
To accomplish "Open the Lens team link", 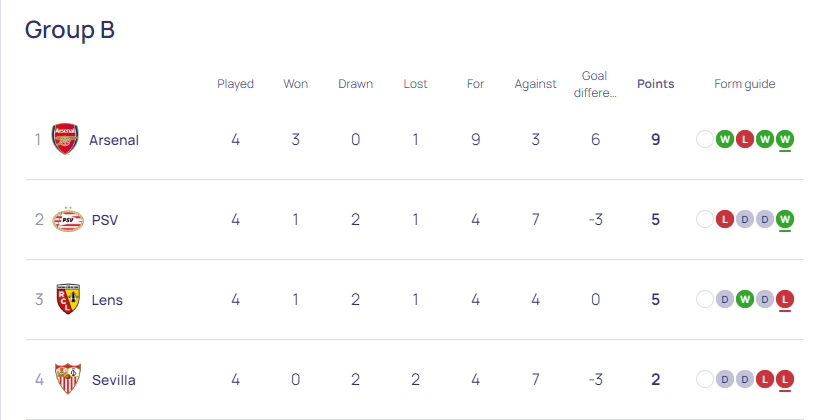I will (x=107, y=300).
